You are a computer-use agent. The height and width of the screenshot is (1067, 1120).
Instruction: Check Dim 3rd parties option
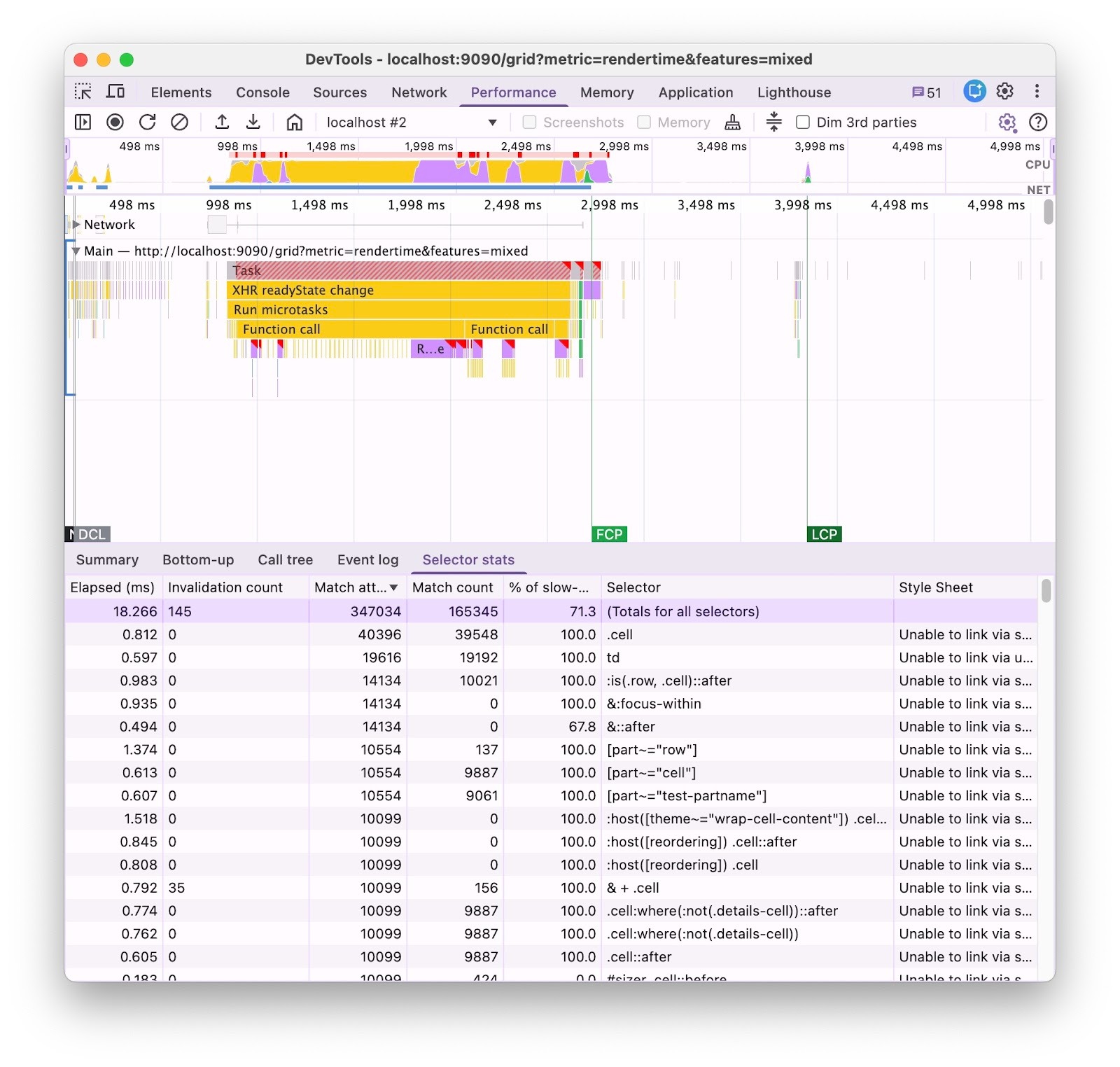coord(803,123)
